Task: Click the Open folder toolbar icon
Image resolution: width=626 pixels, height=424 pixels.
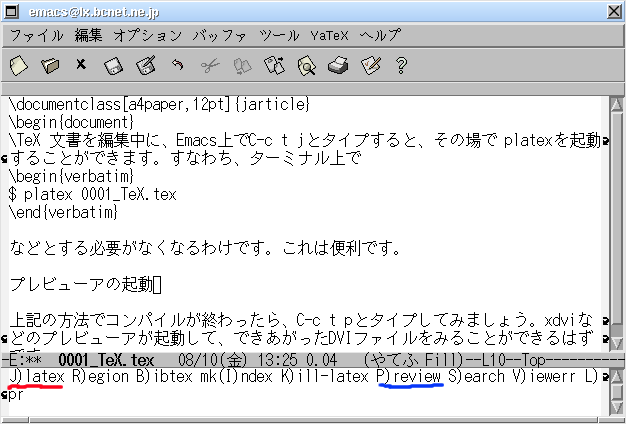Action: 50,65
